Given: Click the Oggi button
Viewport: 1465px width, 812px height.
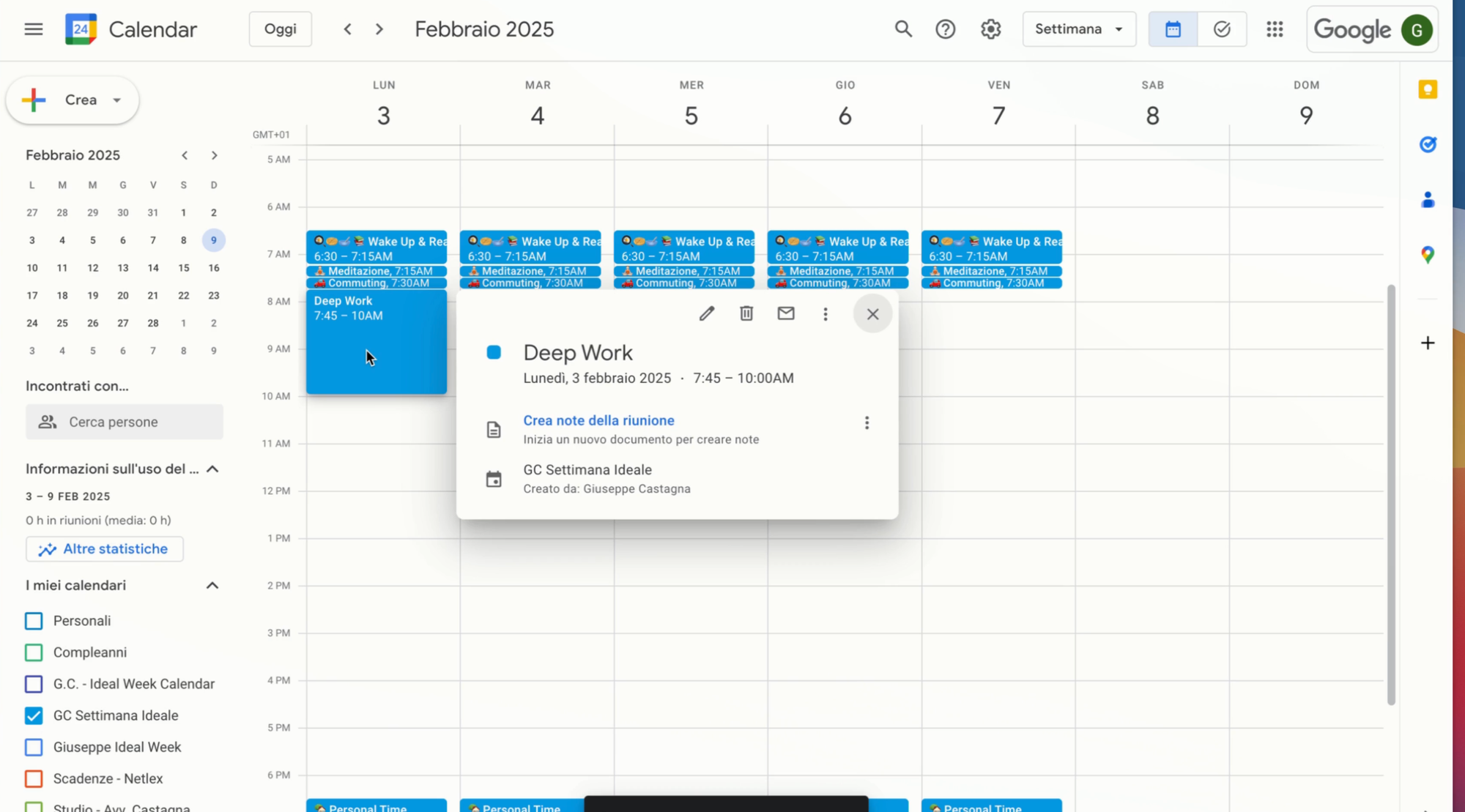Looking at the screenshot, I should [280, 29].
